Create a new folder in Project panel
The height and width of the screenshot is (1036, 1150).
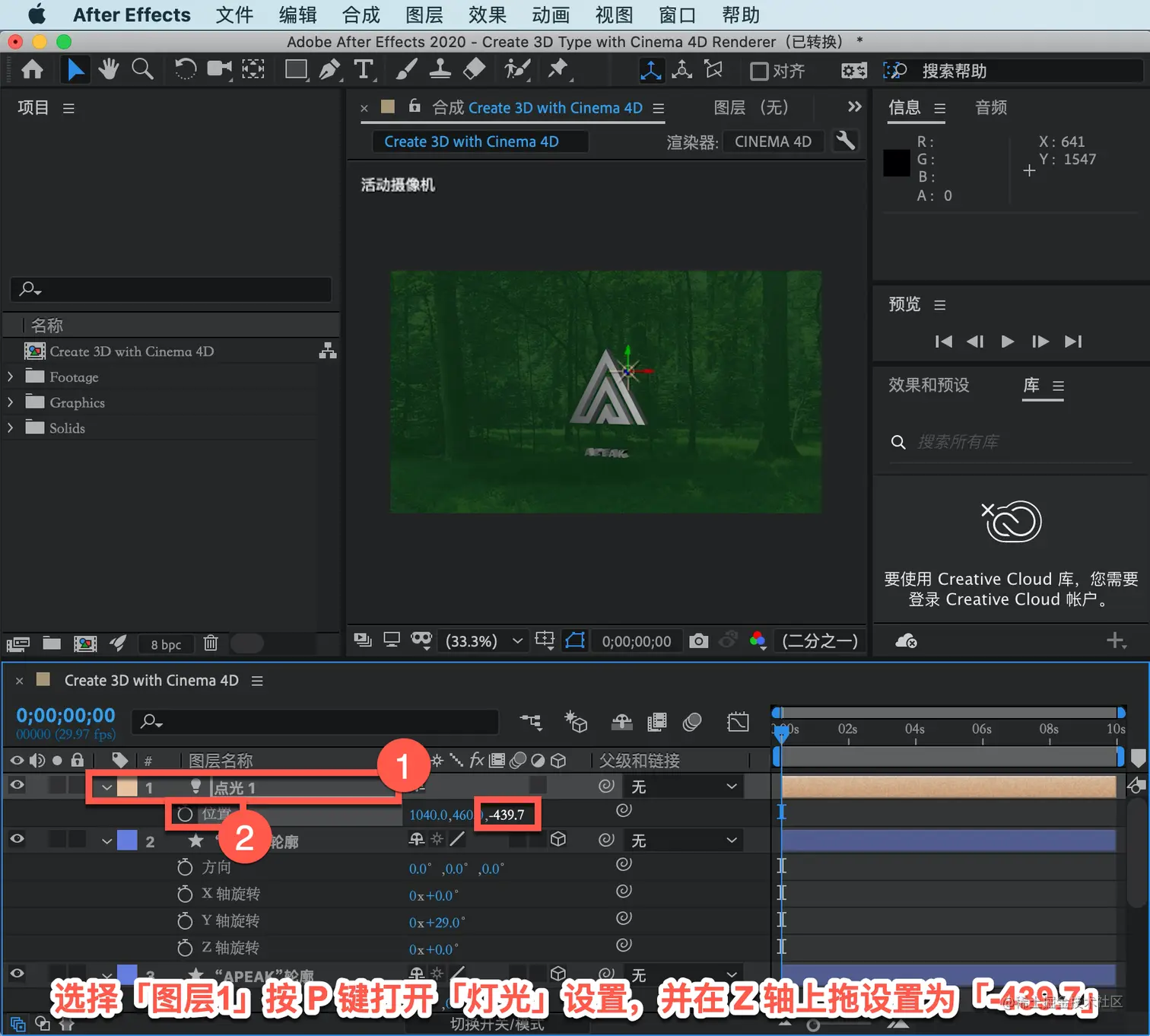click(x=52, y=644)
